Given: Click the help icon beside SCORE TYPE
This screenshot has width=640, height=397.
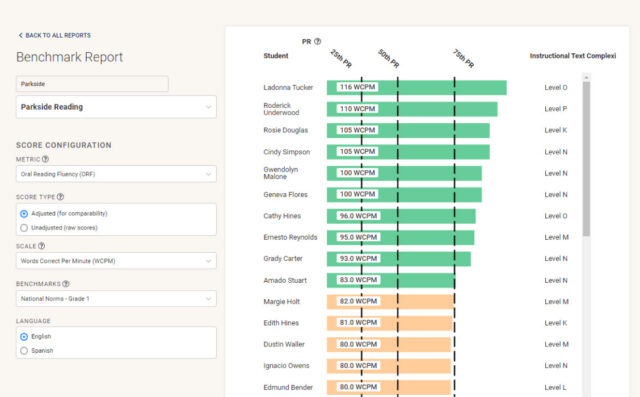Looking at the screenshot, I should [60, 197].
